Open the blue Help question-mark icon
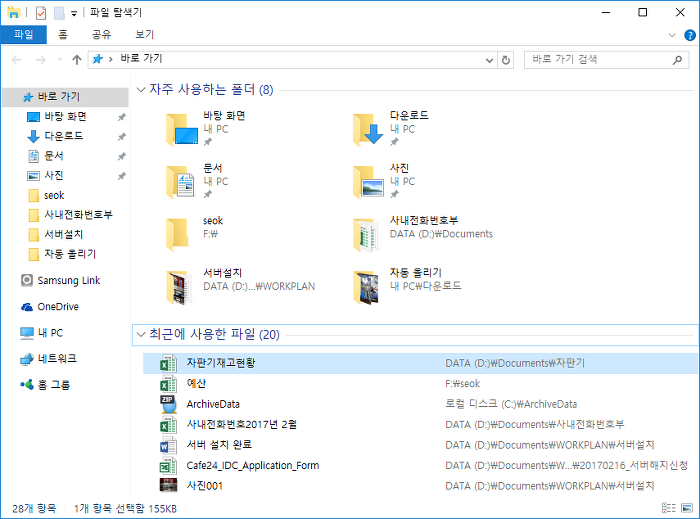700x519 pixels. 690,35
